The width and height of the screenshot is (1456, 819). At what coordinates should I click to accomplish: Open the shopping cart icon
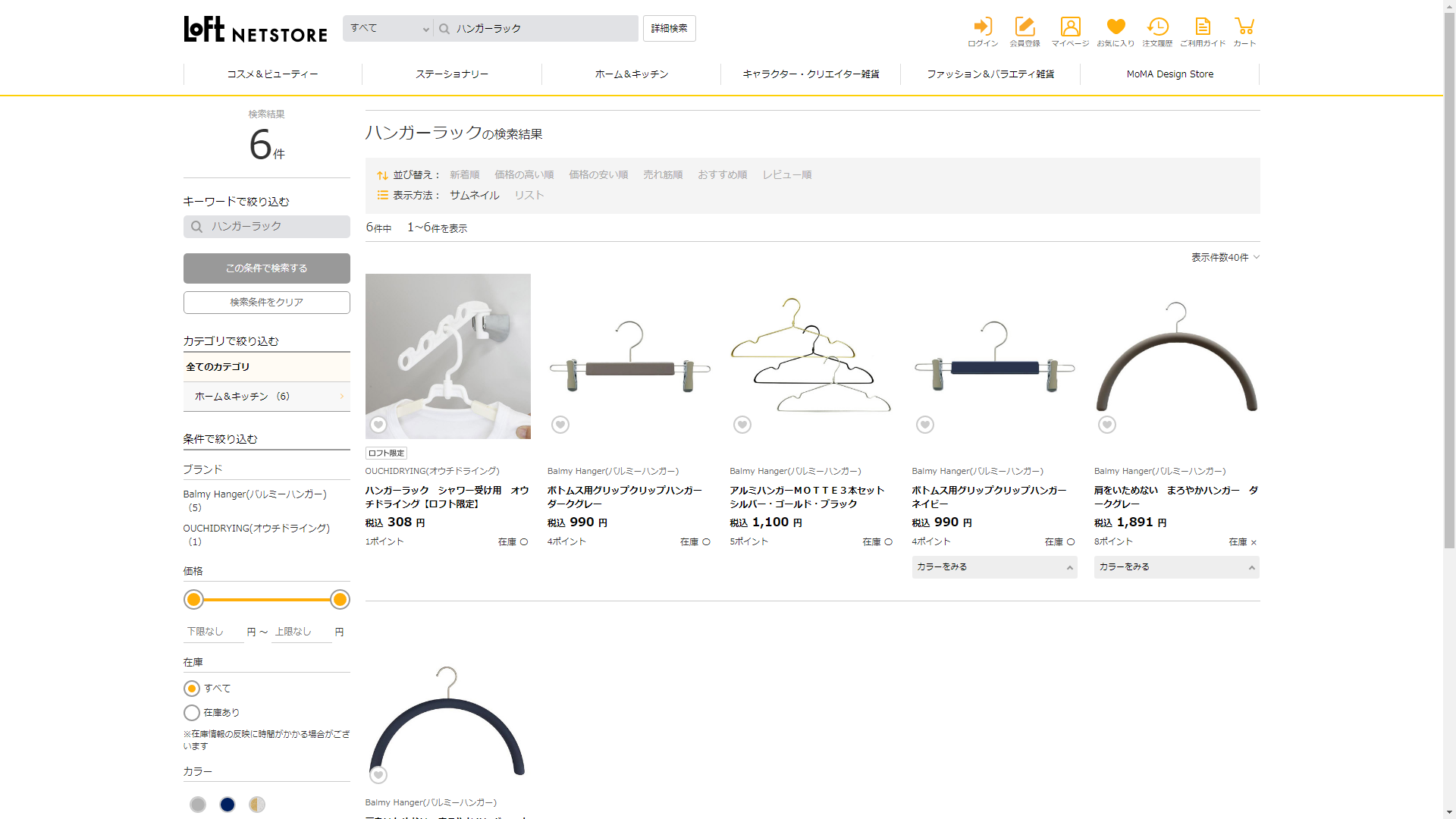(x=1244, y=32)
